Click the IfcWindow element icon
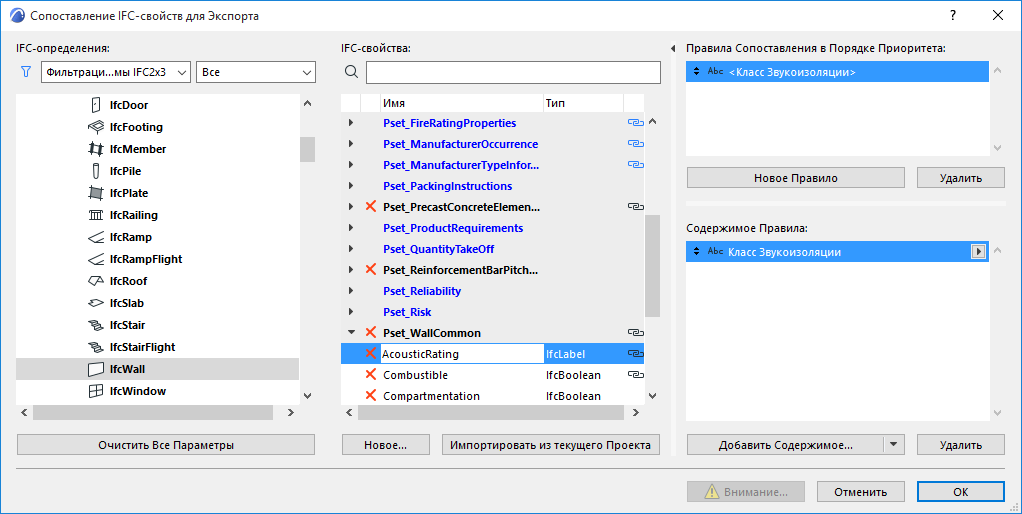Viewport: 1022px width, 514px height. pos(96,391)
